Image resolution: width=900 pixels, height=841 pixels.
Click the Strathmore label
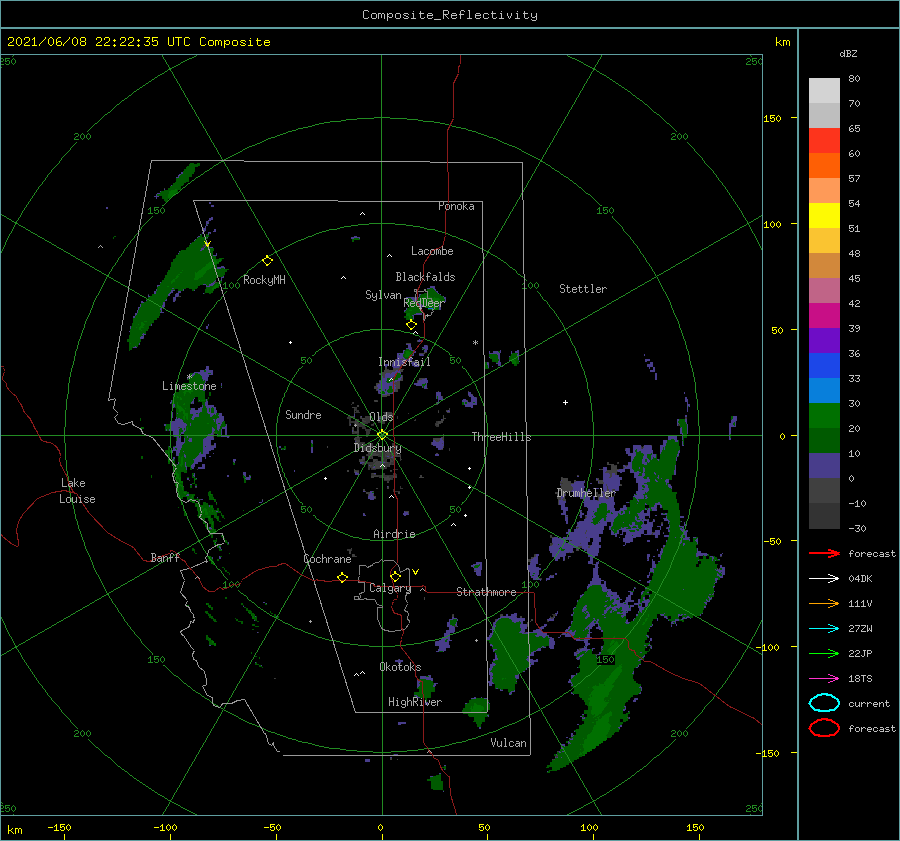coord(486,592)
